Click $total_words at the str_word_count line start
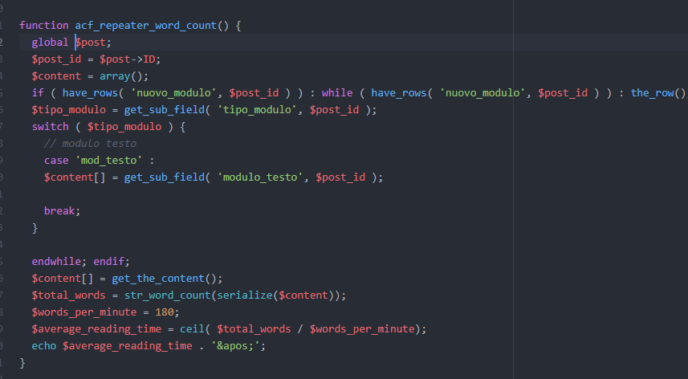 tap(68, 295)
